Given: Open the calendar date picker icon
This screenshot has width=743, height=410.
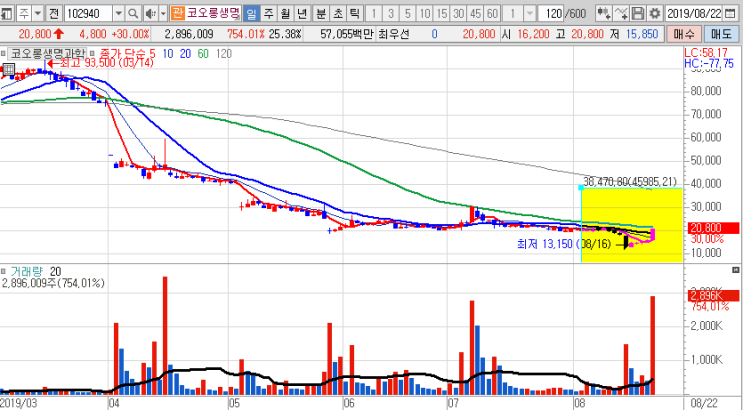Looking at the screenshot, I should point(730,13).
